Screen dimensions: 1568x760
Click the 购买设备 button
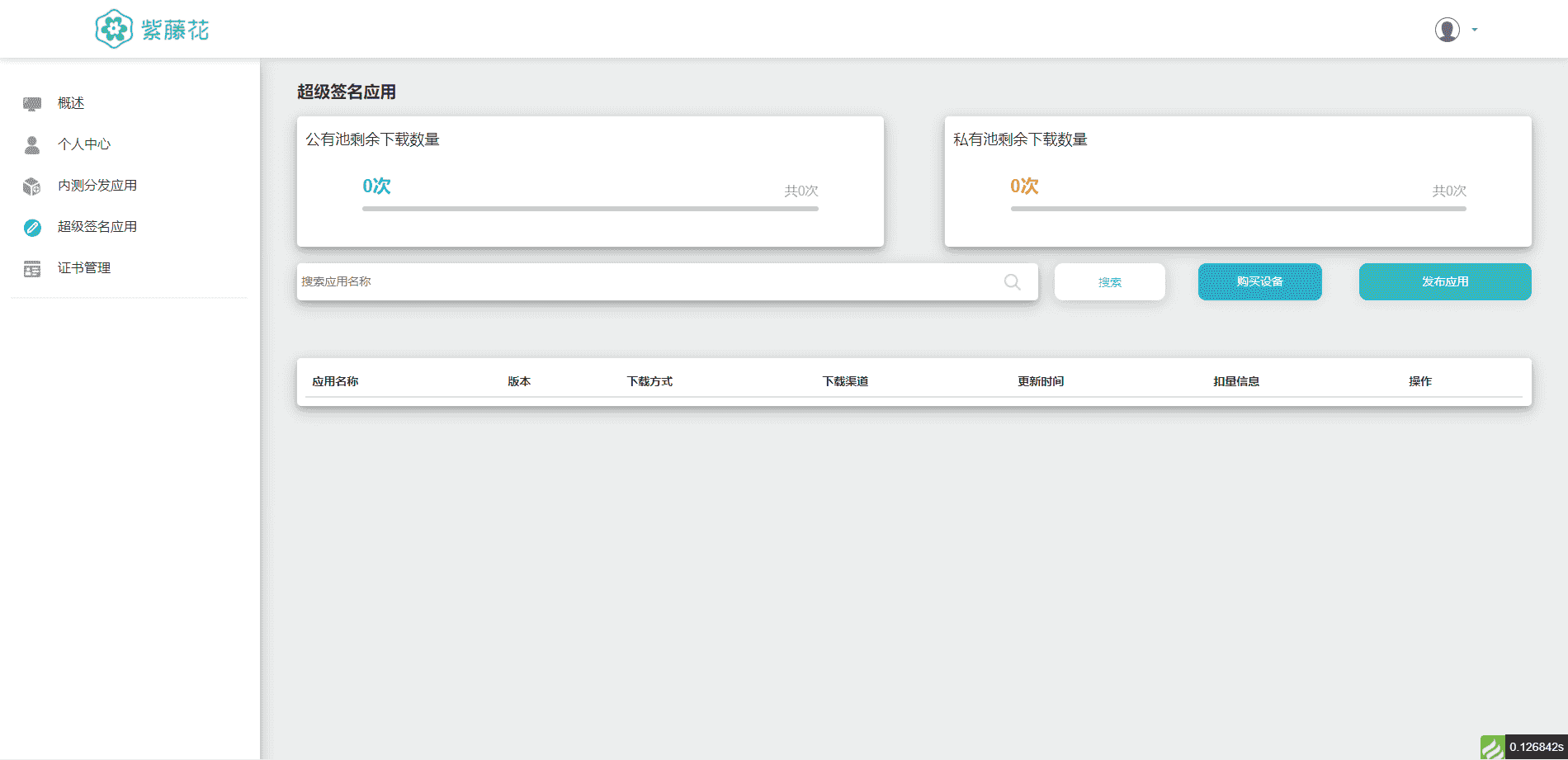point(1259,282)
